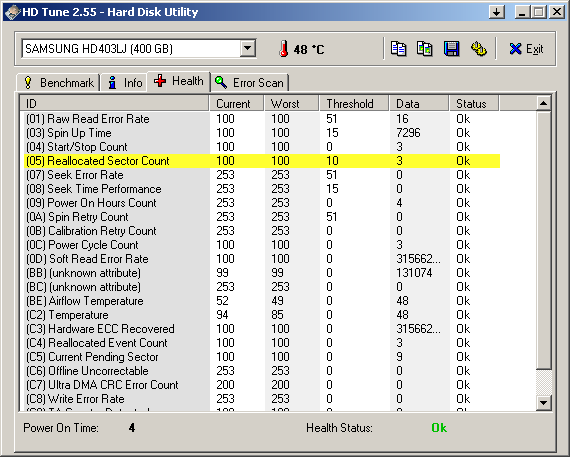Click the HD Tune title bar app icon
Viewport: 570px width, 457px height.
click(12, 12)
